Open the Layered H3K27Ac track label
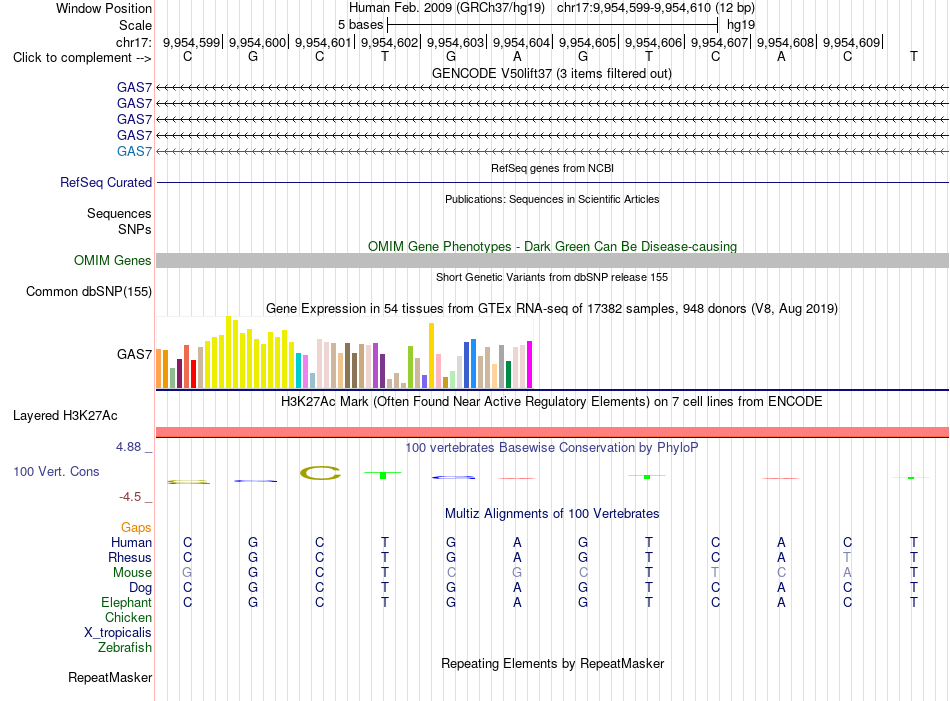 tap(65, 416)
